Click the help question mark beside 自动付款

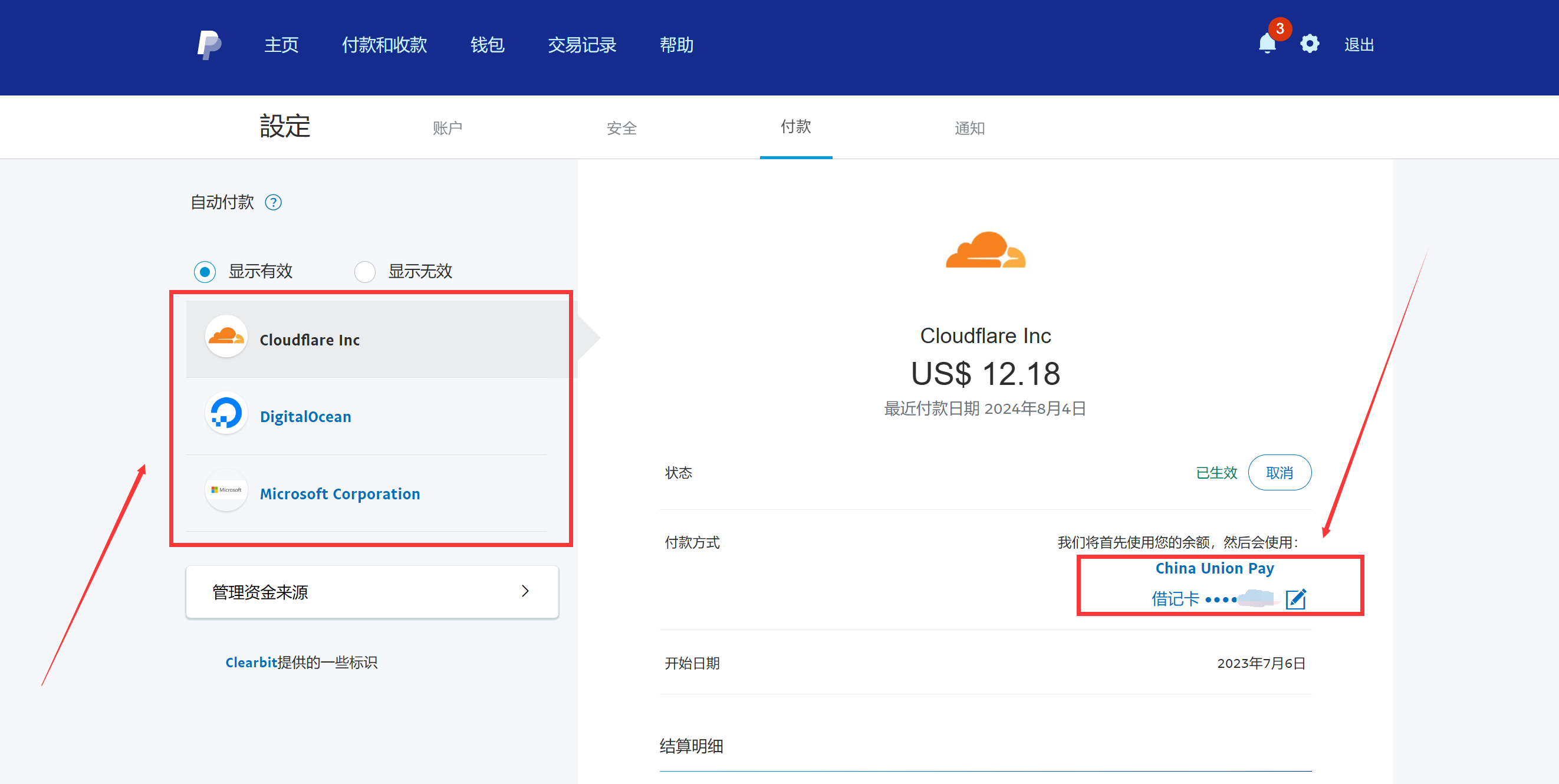[x=274, y=202]
